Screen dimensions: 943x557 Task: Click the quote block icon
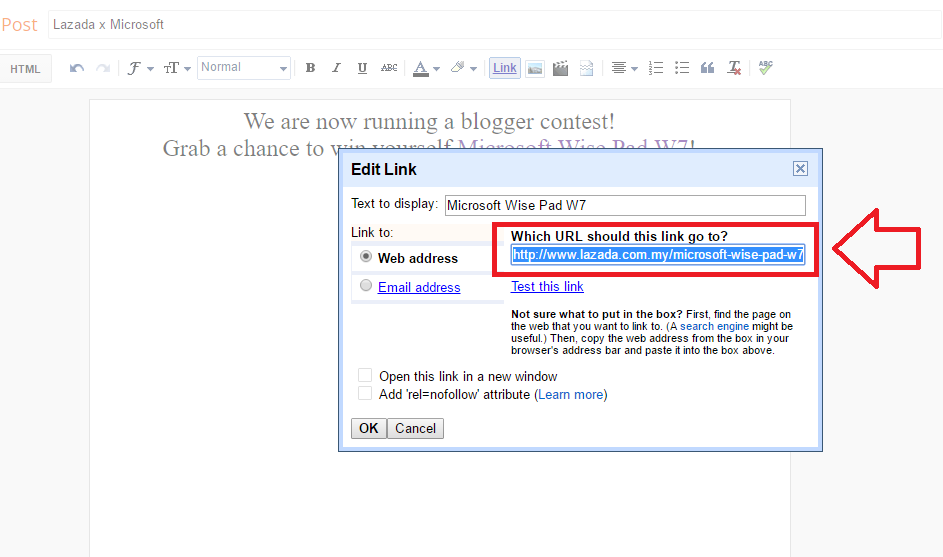pos(708,68)
